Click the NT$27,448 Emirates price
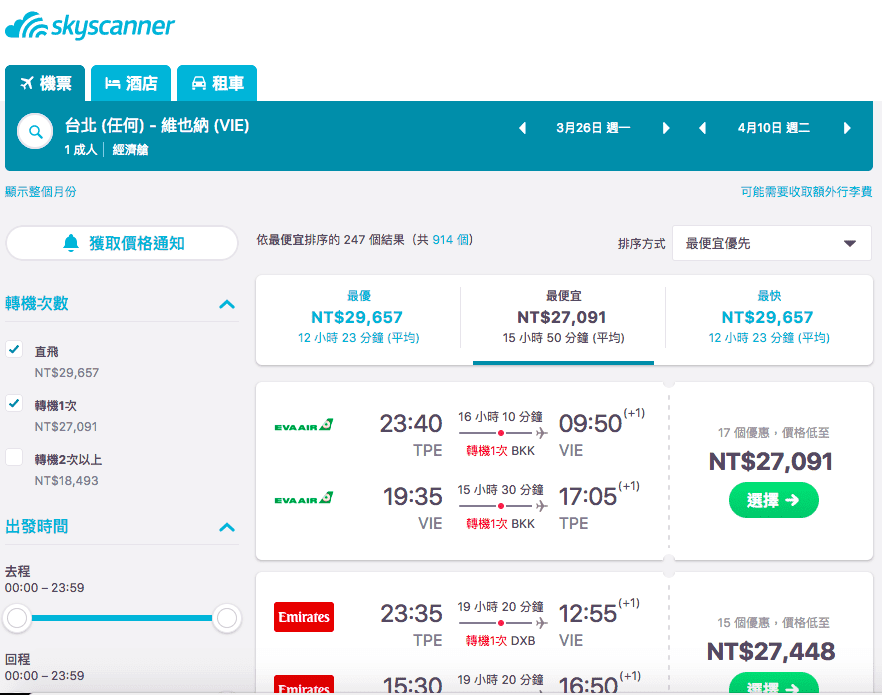882x695 pixels. tap(771, 652)
